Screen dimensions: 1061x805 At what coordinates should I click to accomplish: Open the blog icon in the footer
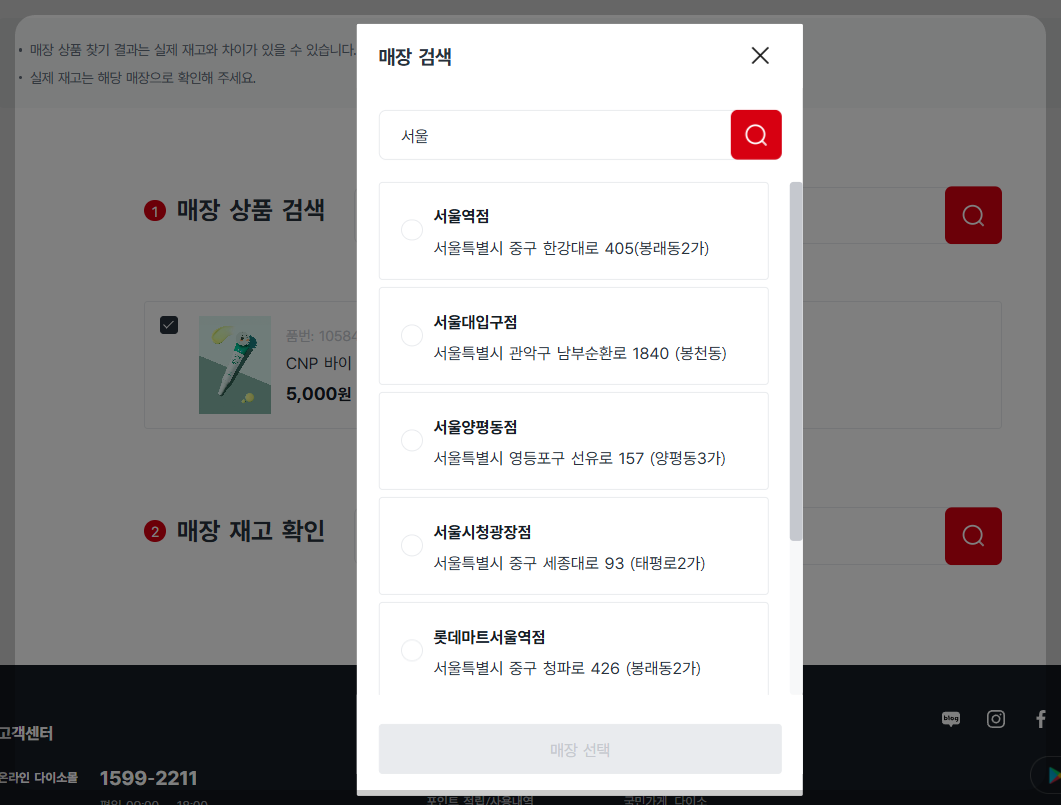point(951,718)
